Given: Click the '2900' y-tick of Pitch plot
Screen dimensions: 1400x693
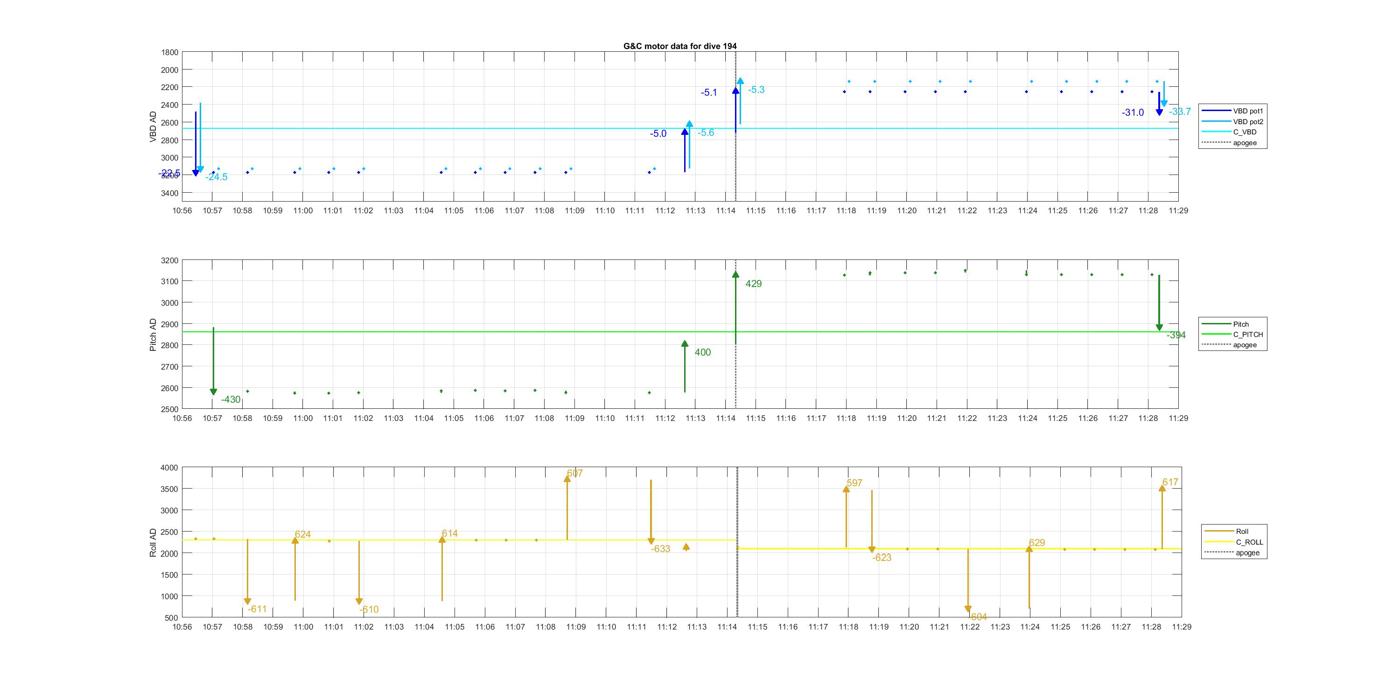Looking at the screenshot, I should coord(170,324).
